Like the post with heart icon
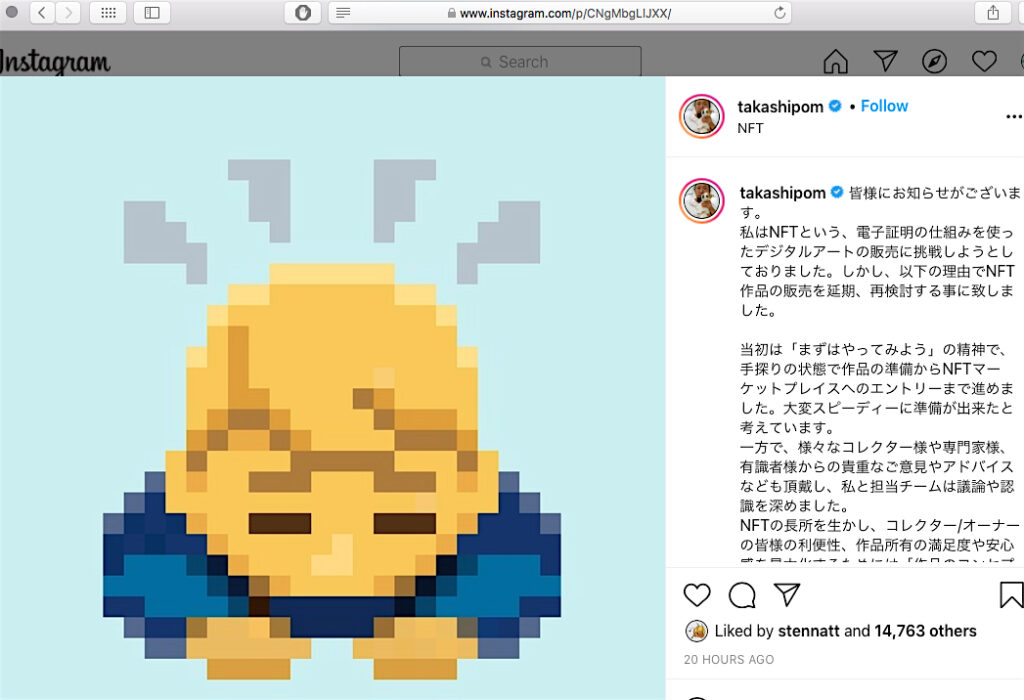1024x700 pixels. click(697, 595)
